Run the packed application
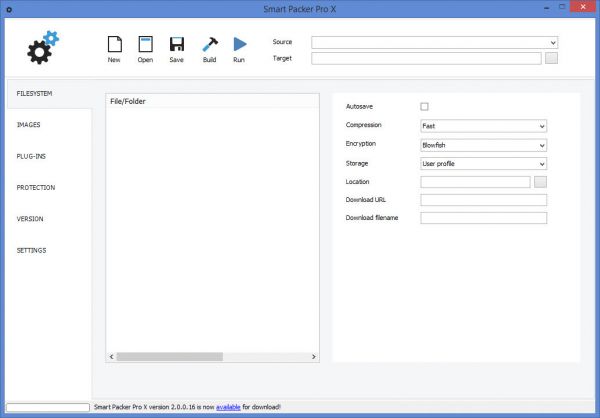Image resolution: width=600 pixels, height=418 pixels. point(240,49)
